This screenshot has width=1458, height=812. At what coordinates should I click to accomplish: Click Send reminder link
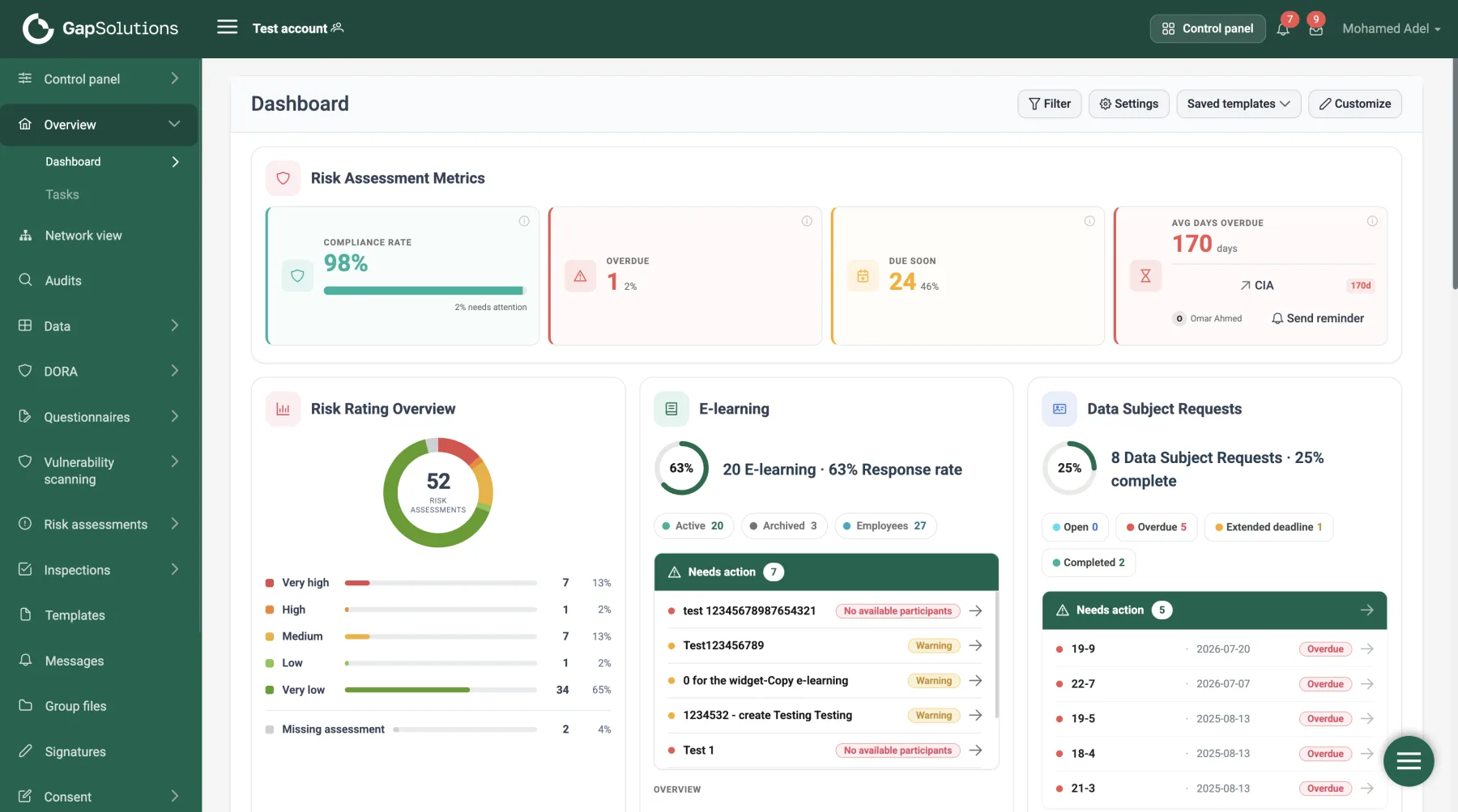[x=1318, y=318]
